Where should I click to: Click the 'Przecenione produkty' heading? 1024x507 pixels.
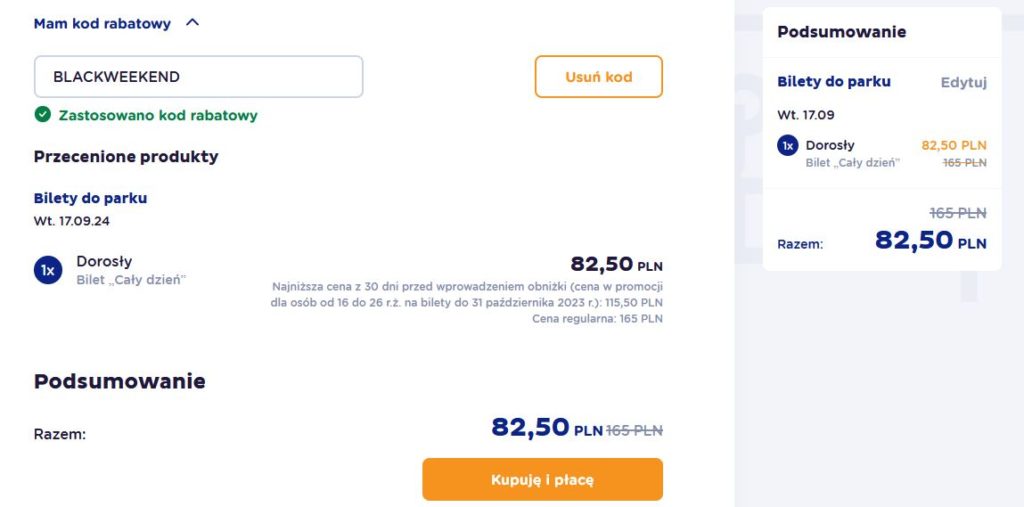point(126,157)
